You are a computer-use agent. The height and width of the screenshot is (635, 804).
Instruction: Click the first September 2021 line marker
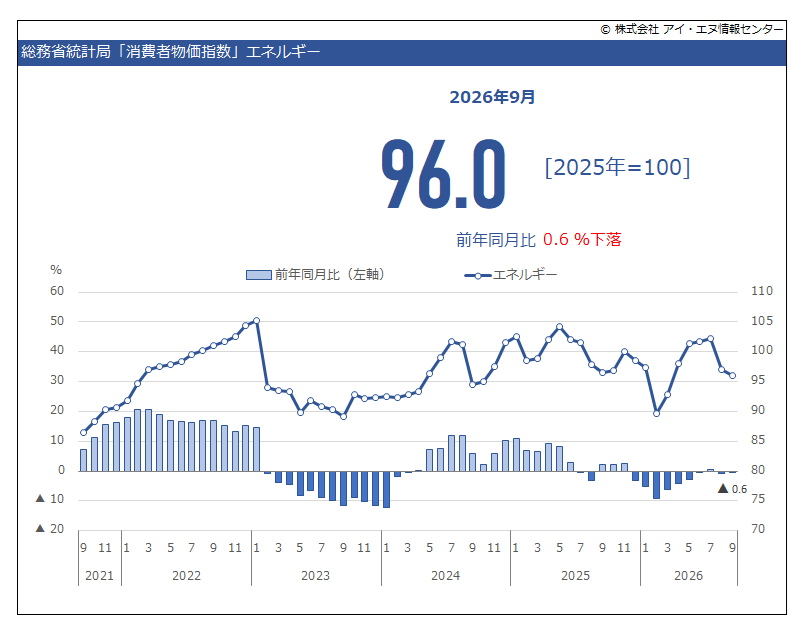tap(84, 432)
